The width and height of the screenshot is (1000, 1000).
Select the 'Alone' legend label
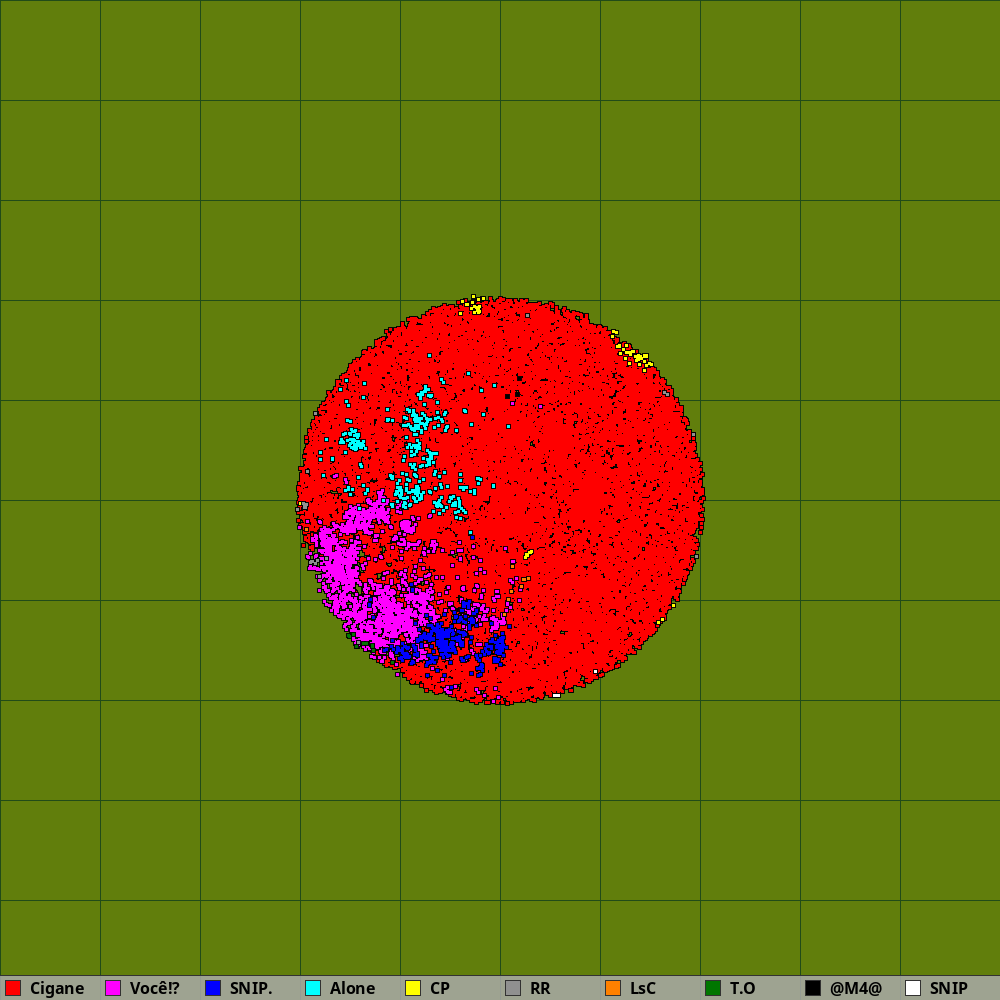pos(352,989)
